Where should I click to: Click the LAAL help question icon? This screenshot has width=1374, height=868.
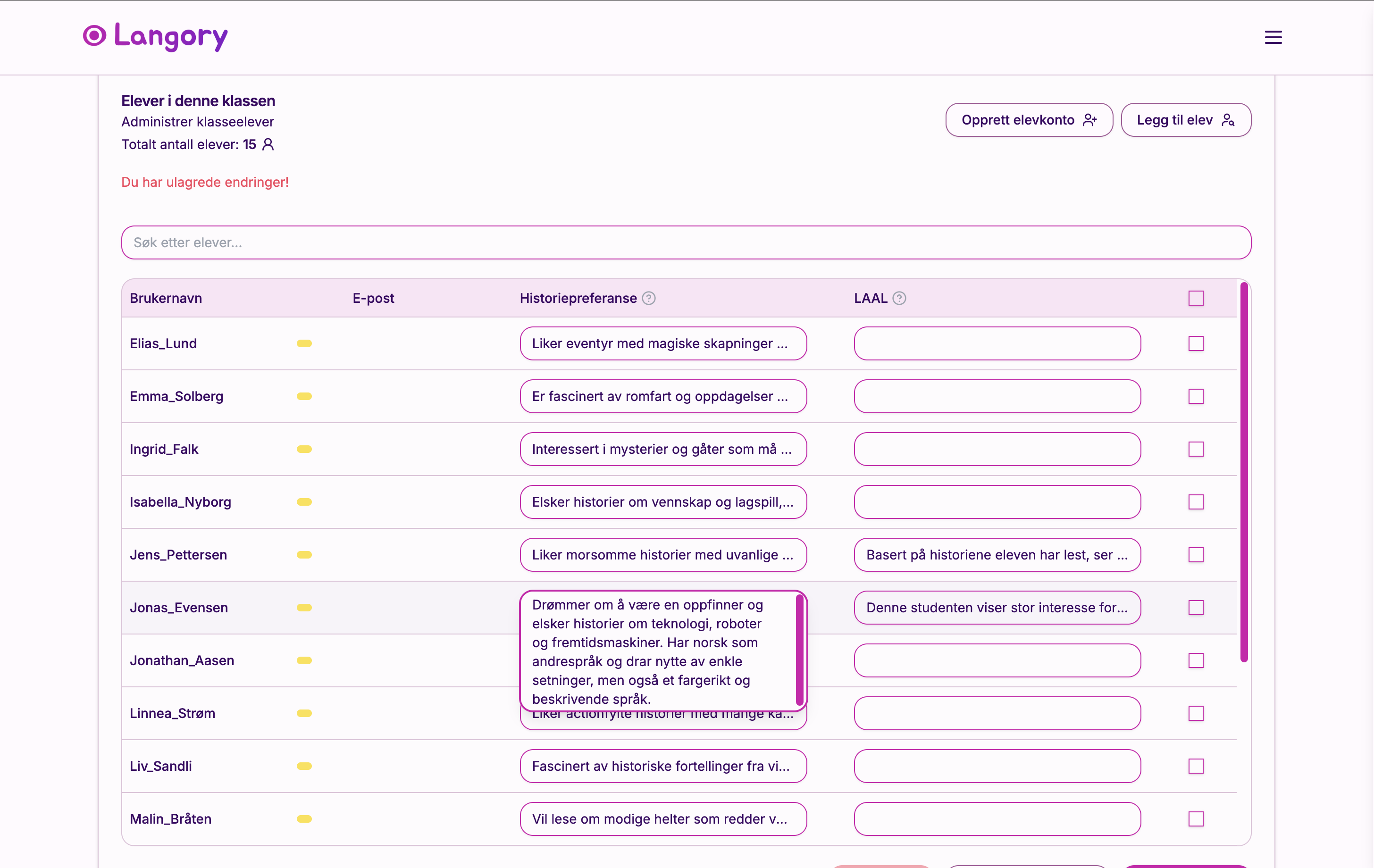coord(899,298)
